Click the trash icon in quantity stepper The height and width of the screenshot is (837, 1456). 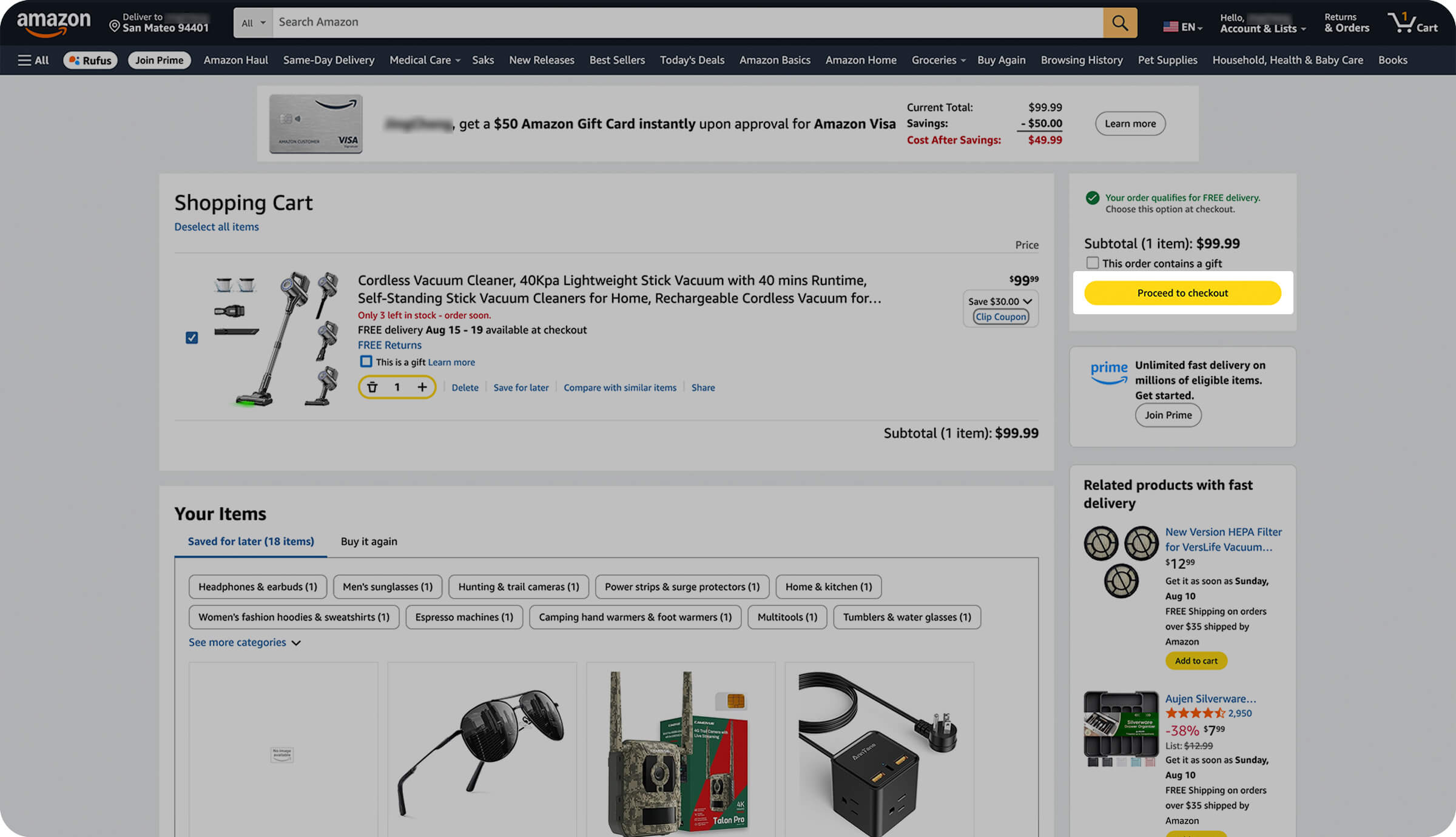click(x=372, y=387)
